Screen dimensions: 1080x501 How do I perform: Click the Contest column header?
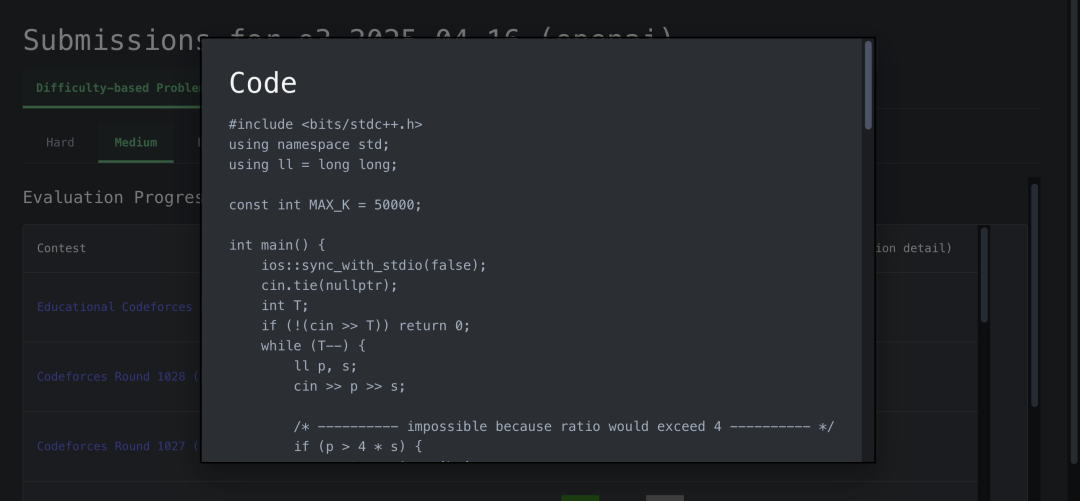coord(61,249)
